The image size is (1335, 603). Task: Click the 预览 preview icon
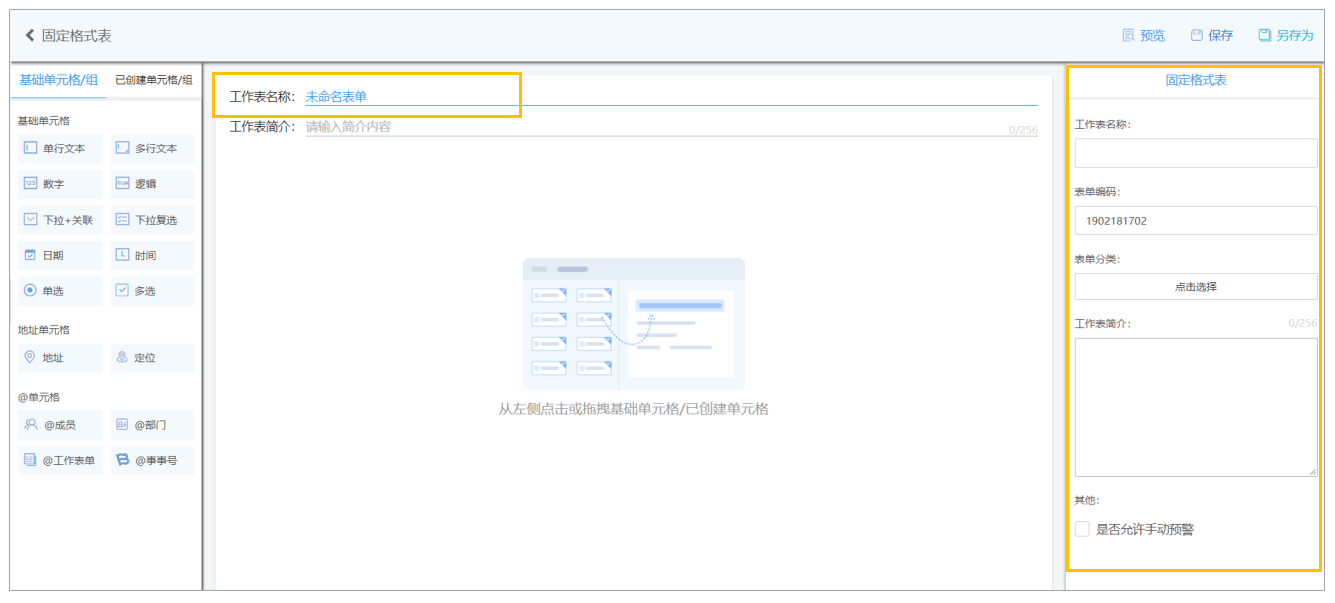tap(1128, 36)
